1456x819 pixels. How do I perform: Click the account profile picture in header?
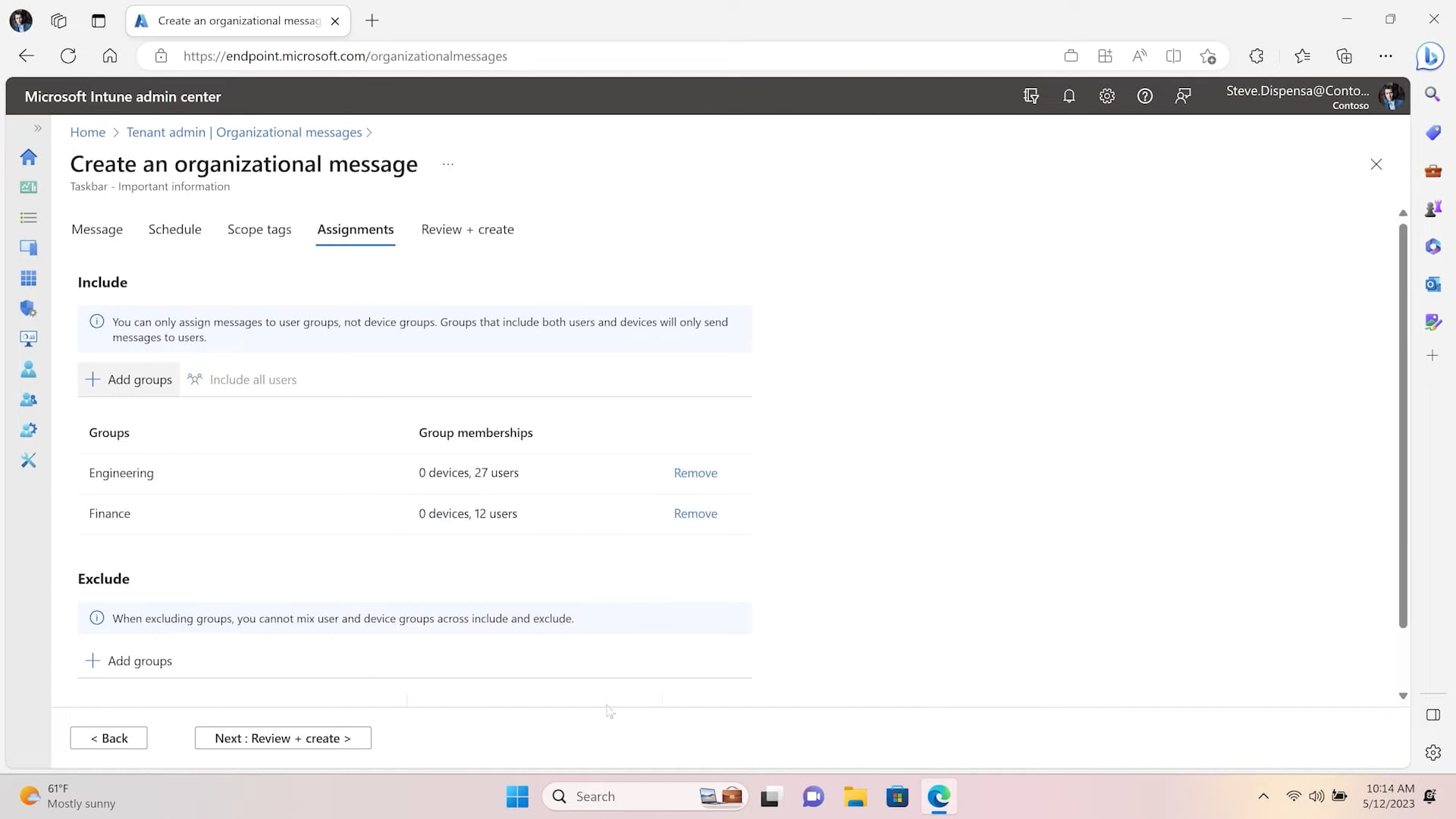[1391, 96]
